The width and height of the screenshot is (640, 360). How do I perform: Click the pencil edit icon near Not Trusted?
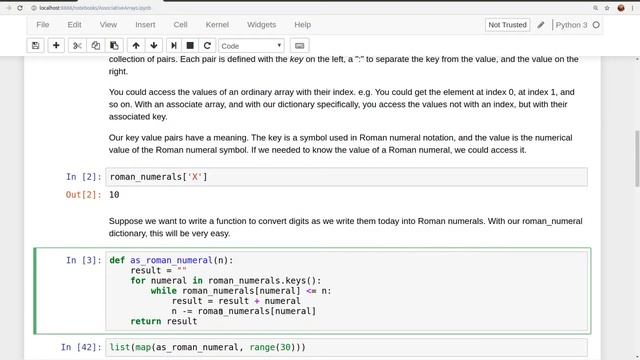[x=541, y=25]
